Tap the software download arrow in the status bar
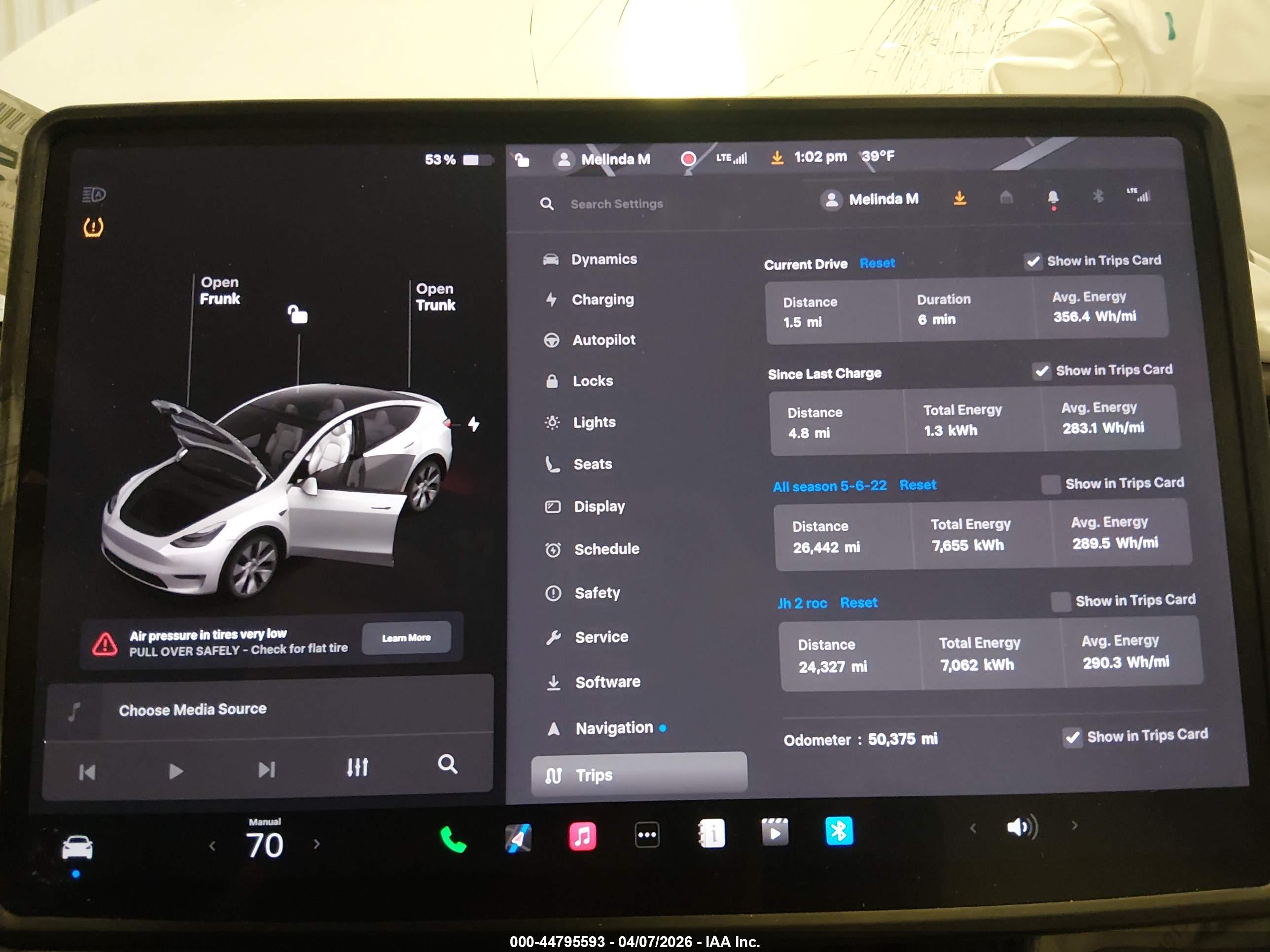 tap(777, 157)
